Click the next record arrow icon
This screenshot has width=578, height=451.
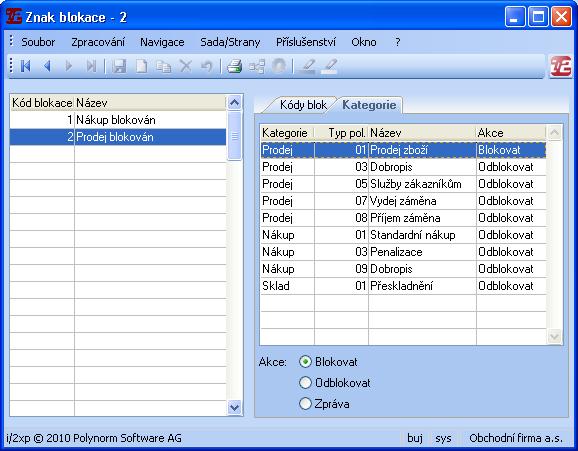tap(69, 66)
